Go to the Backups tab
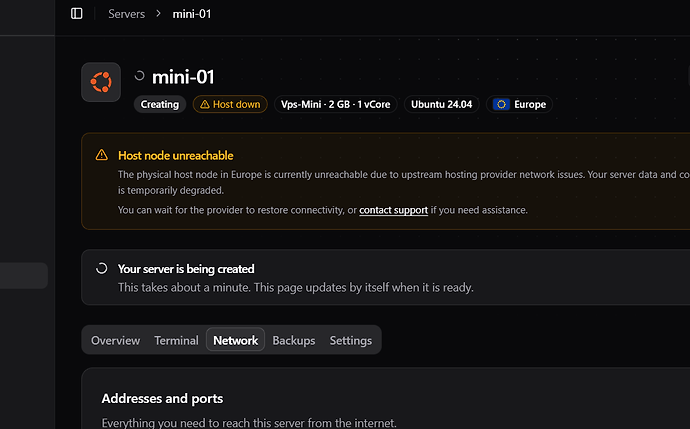The image size is (690, 429). pyautogui.click(x=294, y=340)
